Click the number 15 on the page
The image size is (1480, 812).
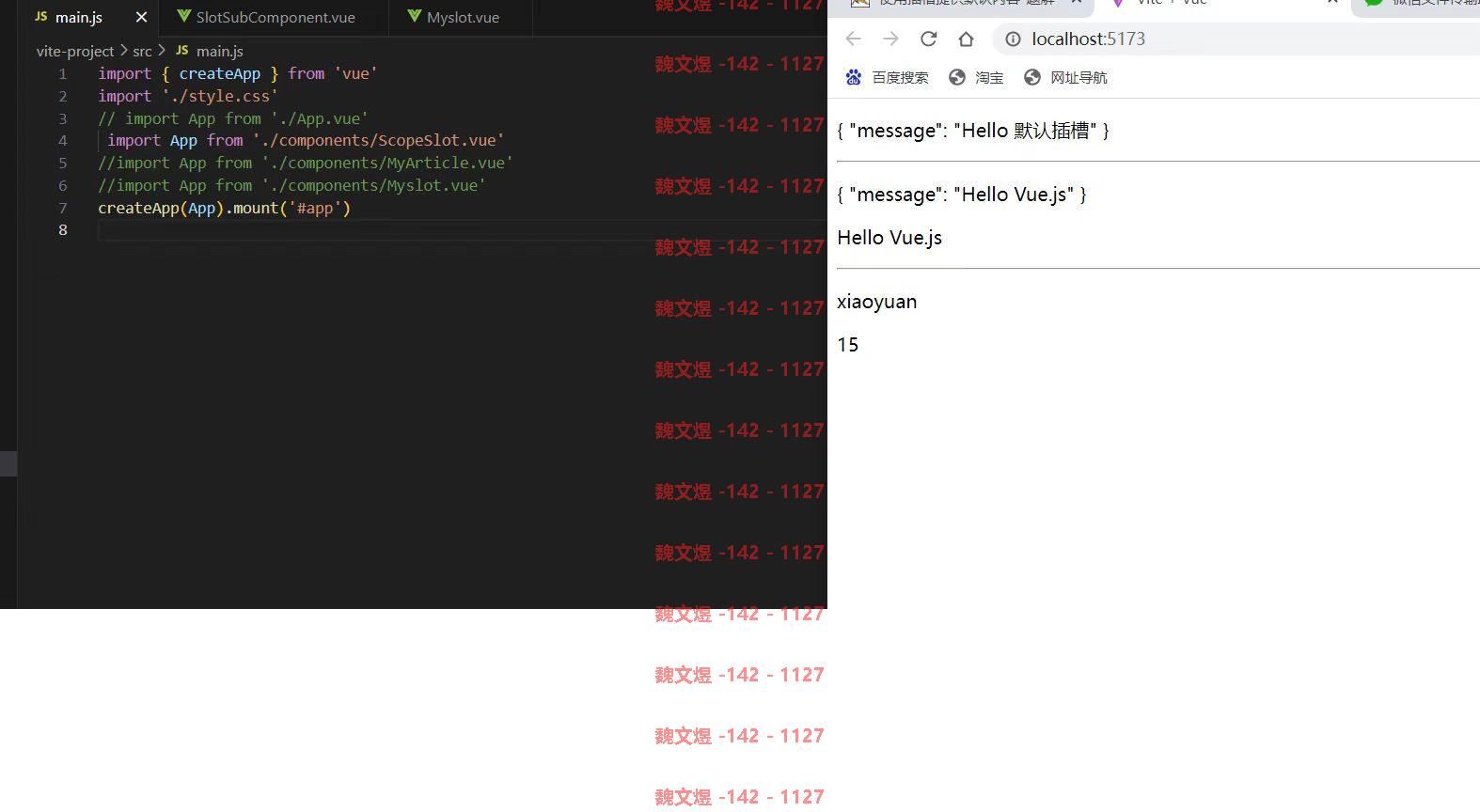[848, 345]
